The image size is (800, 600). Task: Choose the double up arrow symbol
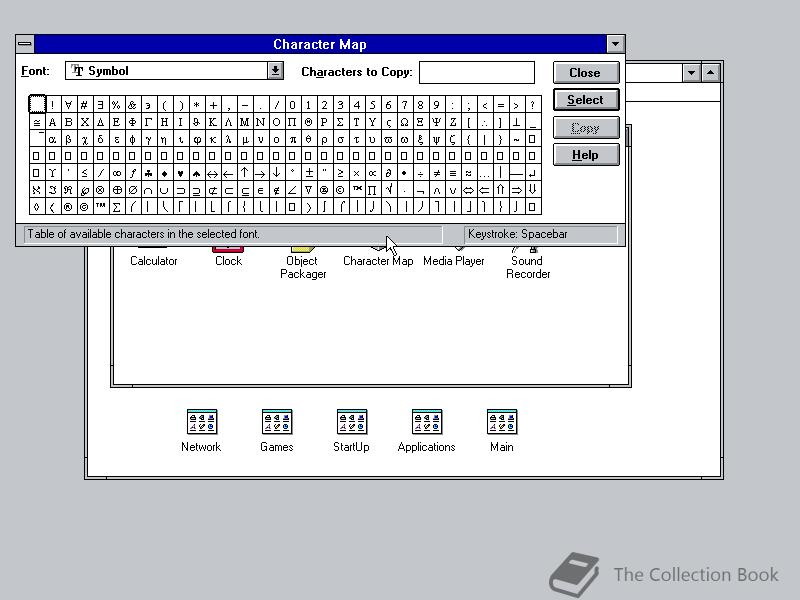(x=500, y=190)
